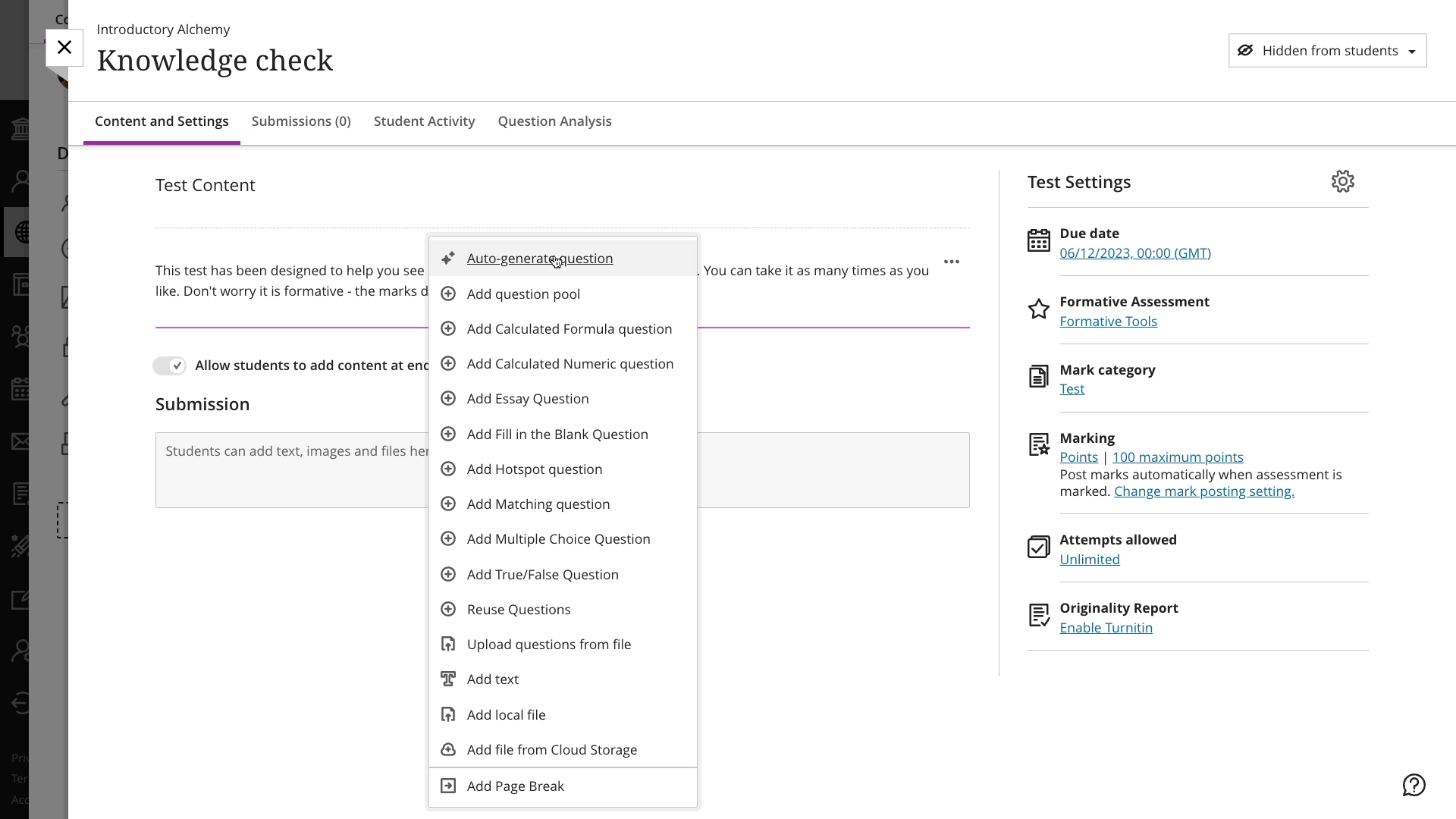Click the due date 06/12/2023 link
This screenshot has width=1456, height=819.
click(x=1134, y=253)
